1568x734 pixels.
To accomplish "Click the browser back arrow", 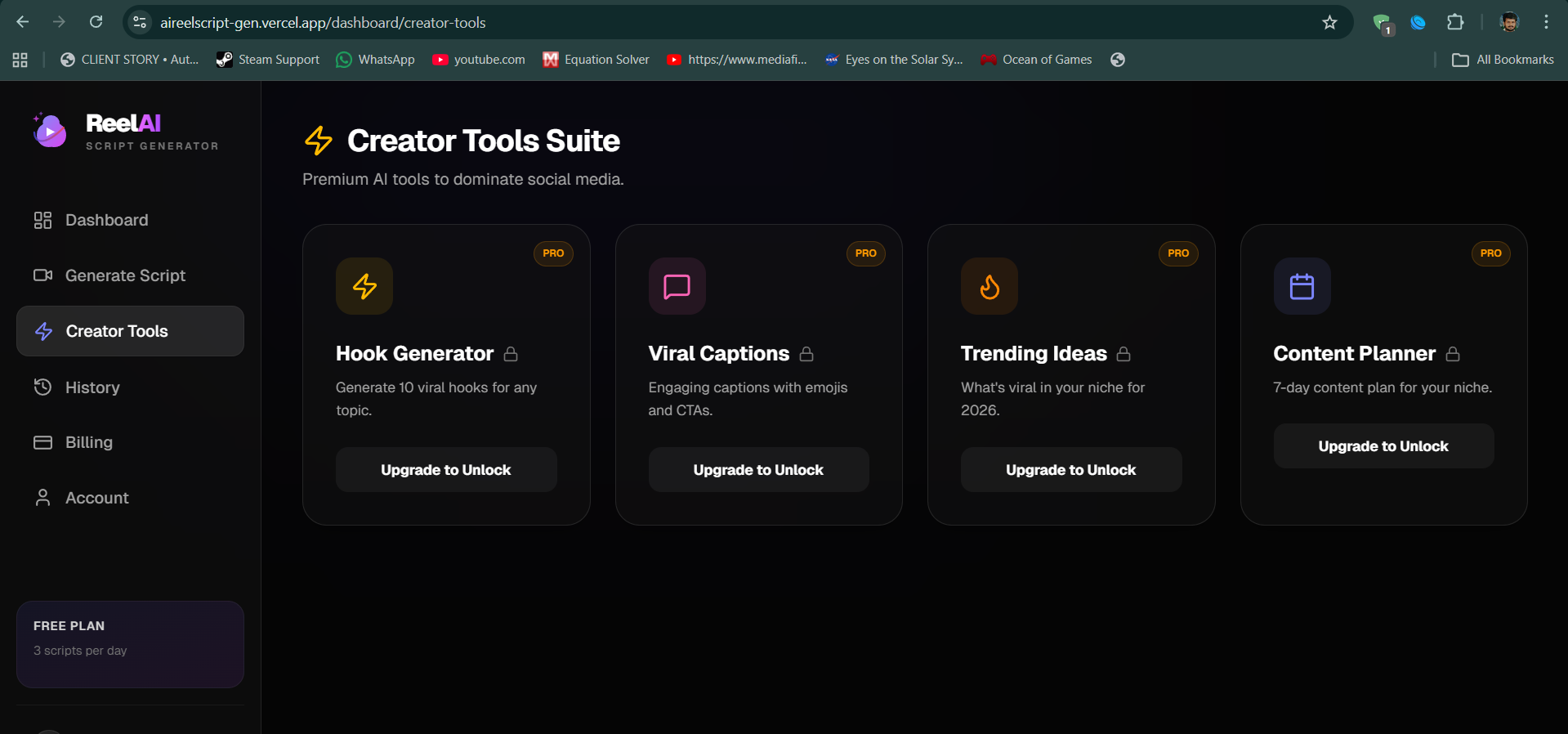I will [22, 22].
